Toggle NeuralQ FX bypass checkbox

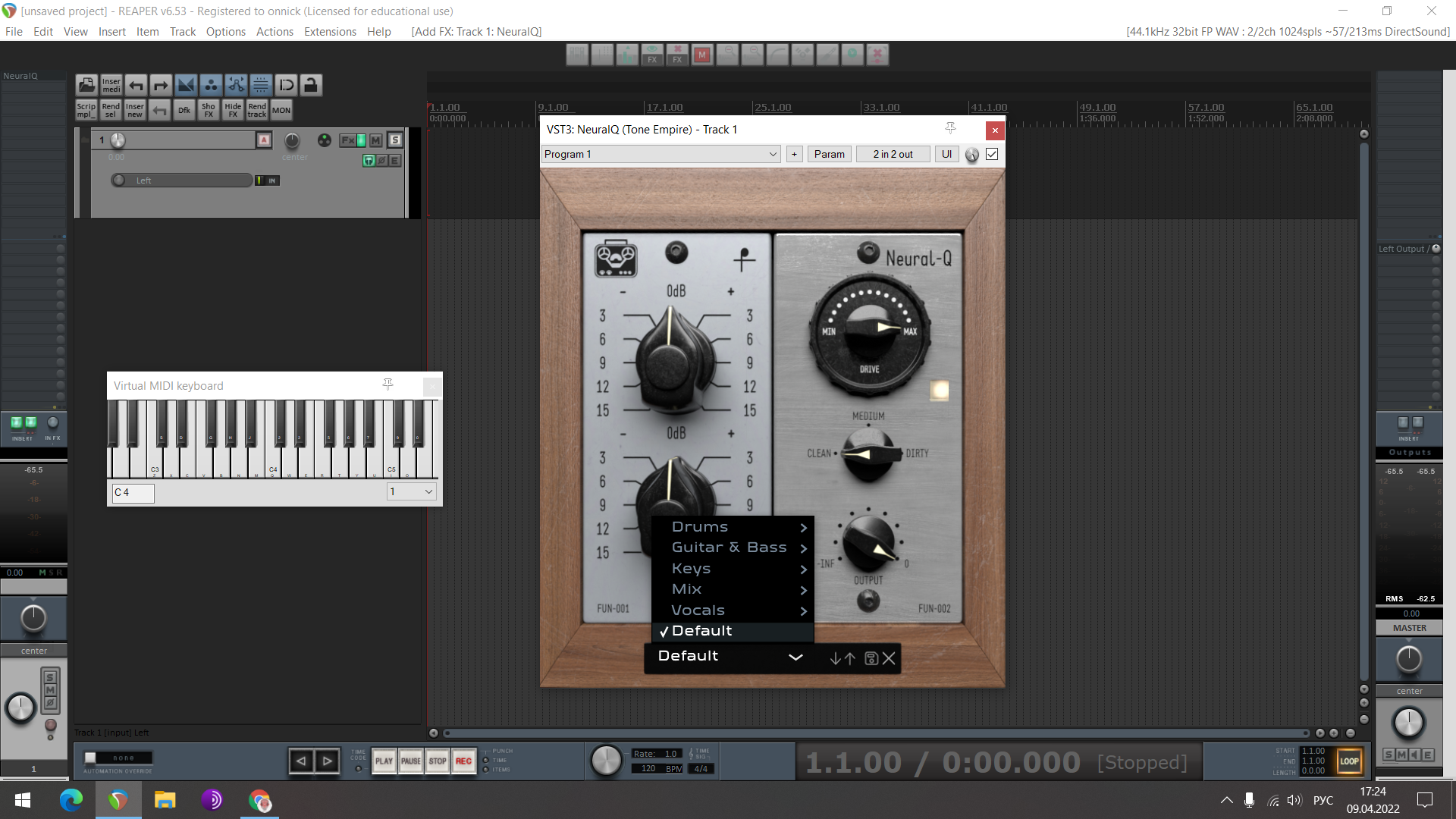[992, 154]
